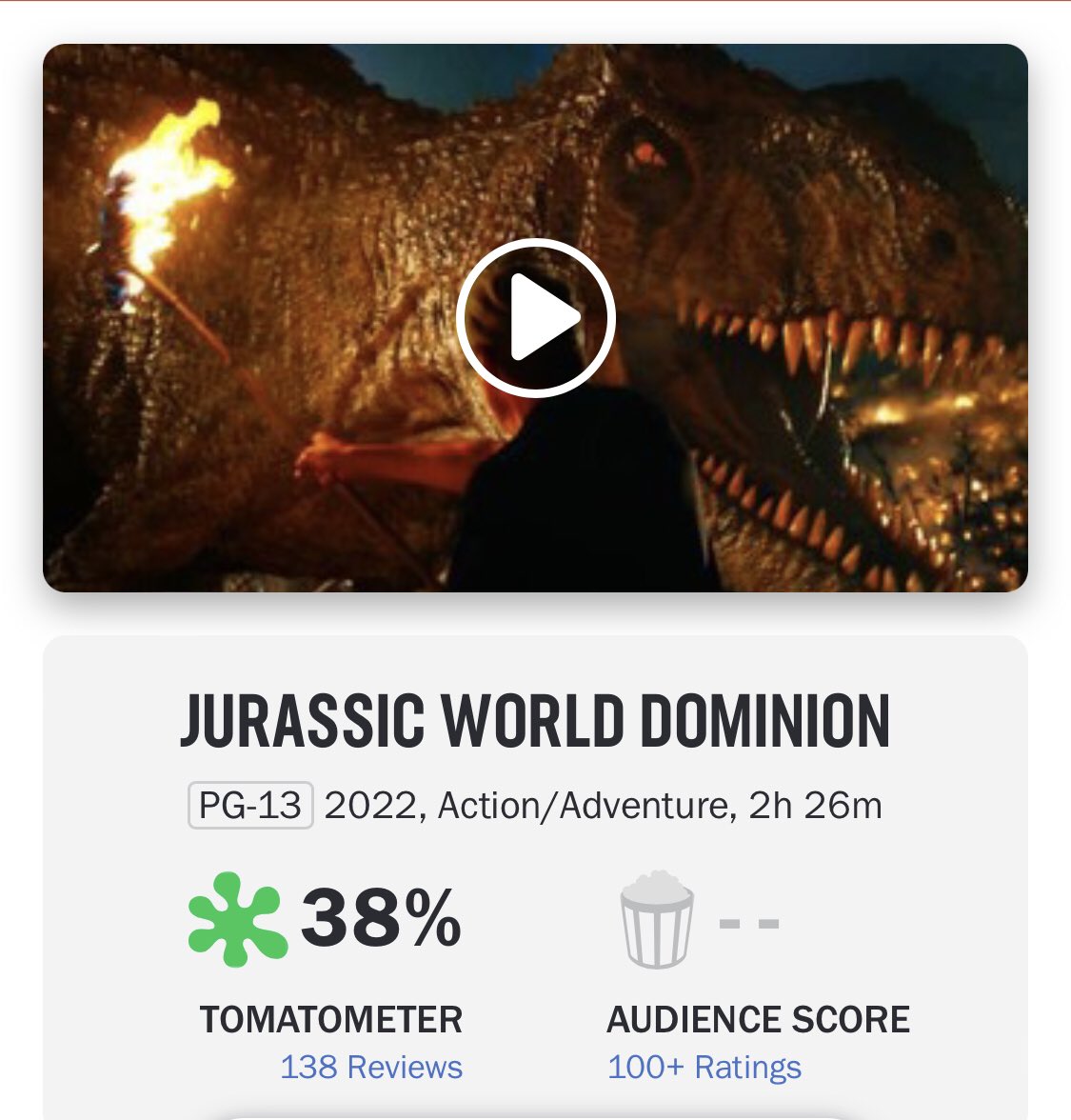Click the green splat Tomatometer icon
Viewport: 1071px width, 1120px height.
point(237,919)
